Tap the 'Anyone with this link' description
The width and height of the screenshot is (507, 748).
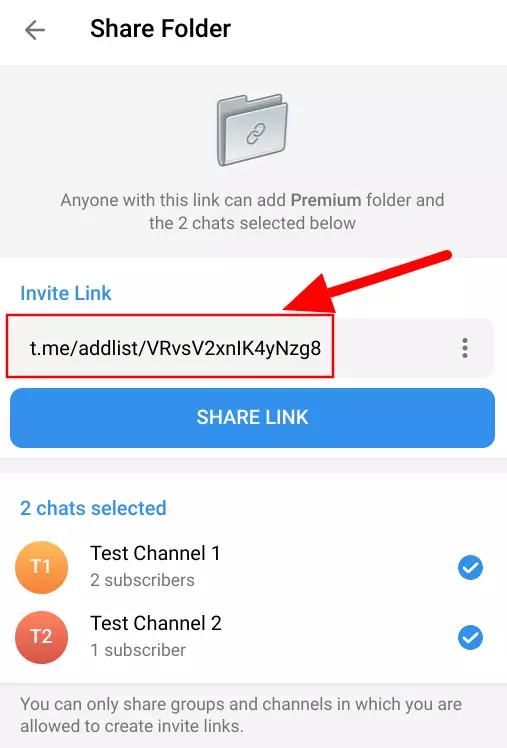pyautogui.click(x=252, y=211)
